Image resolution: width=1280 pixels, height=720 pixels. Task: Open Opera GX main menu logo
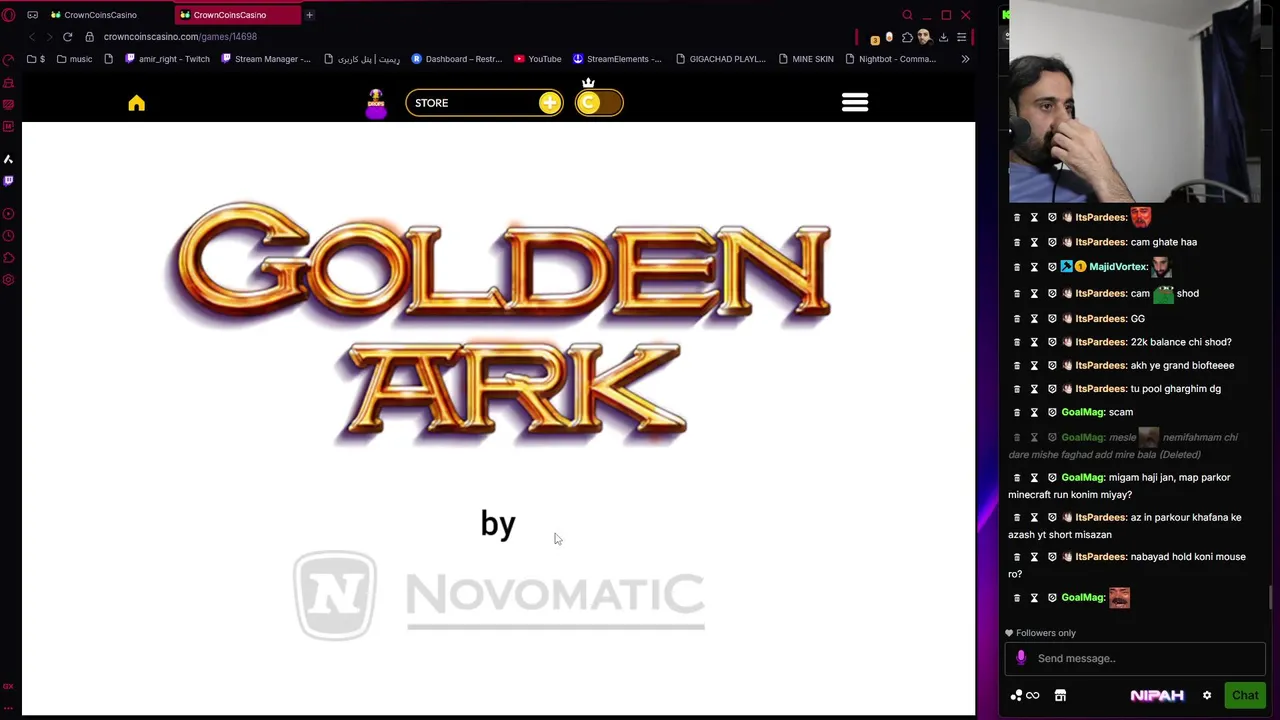(x=8, y=15)
